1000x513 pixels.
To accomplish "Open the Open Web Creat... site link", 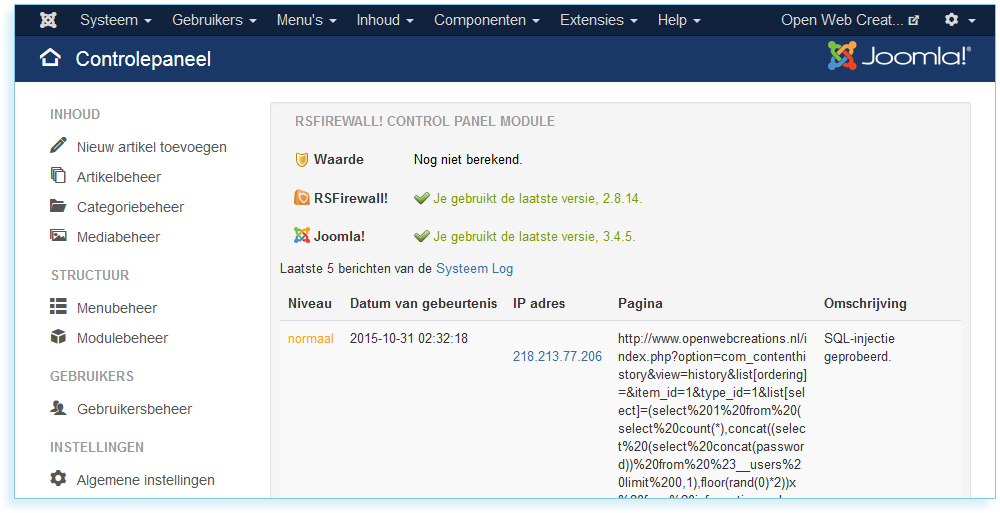I will 849,20.
